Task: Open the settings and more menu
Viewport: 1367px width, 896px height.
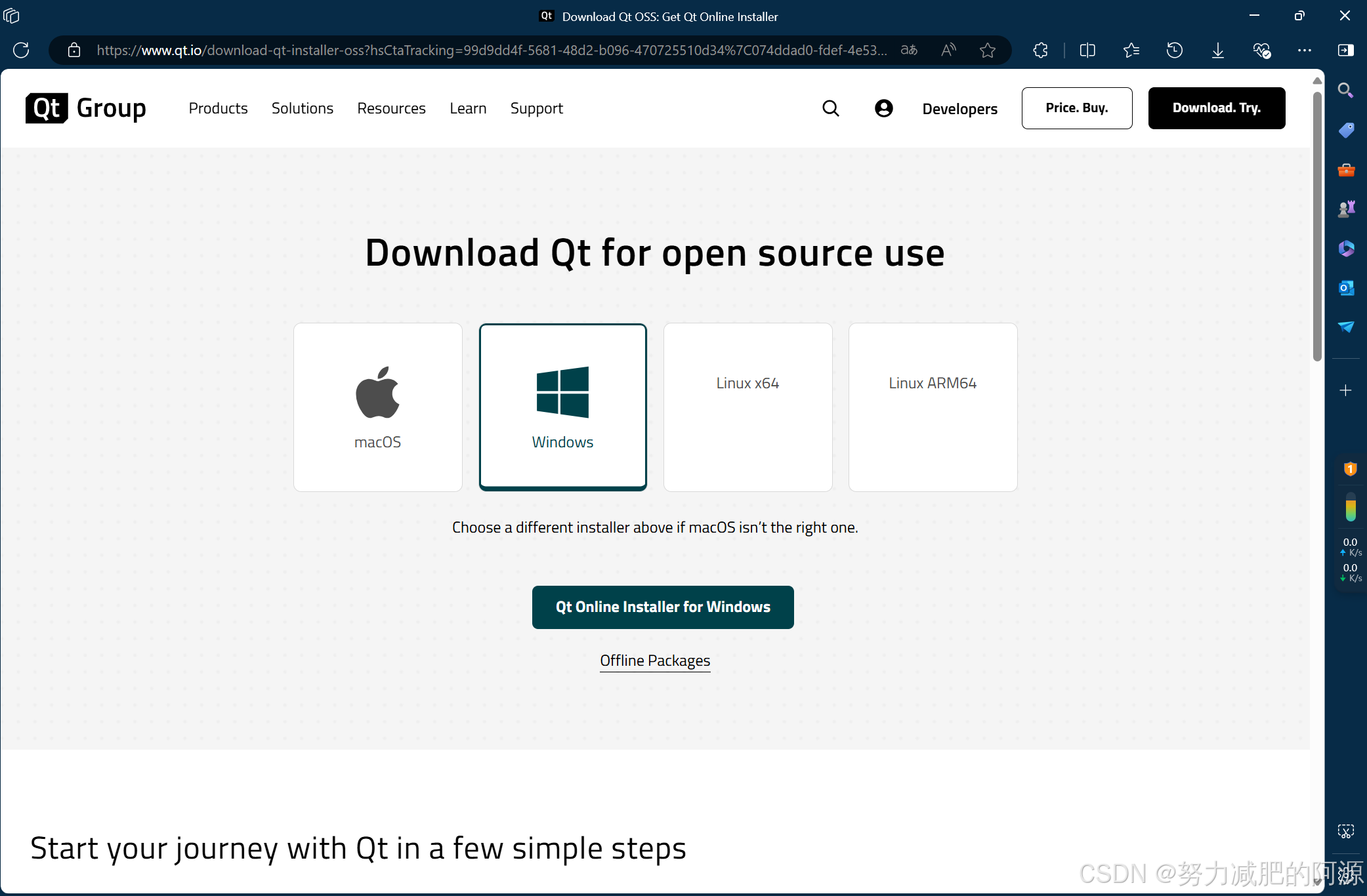Action: 1305,50
